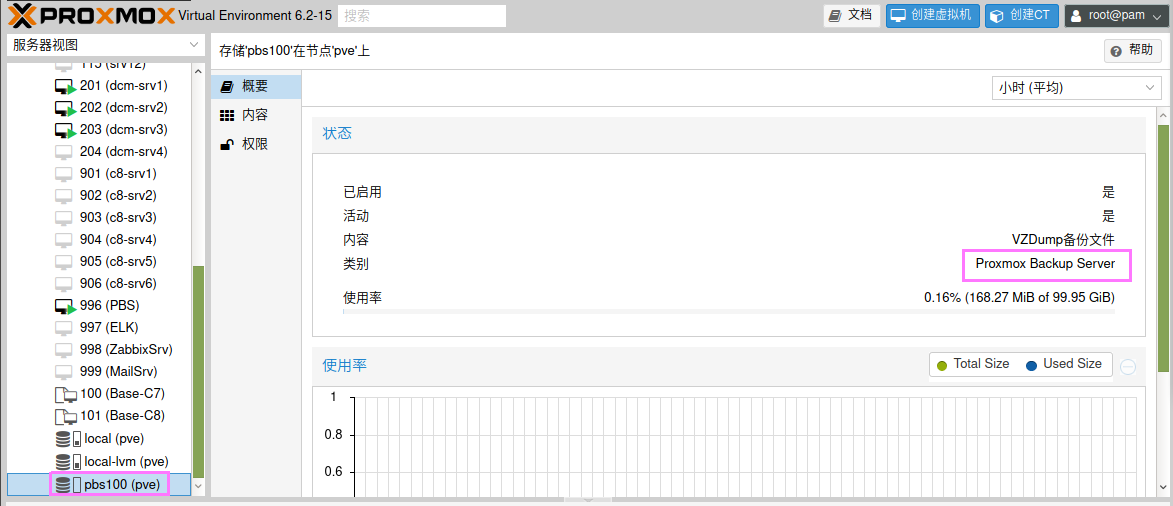The image size is (1173, 506).
Task: Click the template icon for 101 (Base-C8)
Action: coord(66,416)
